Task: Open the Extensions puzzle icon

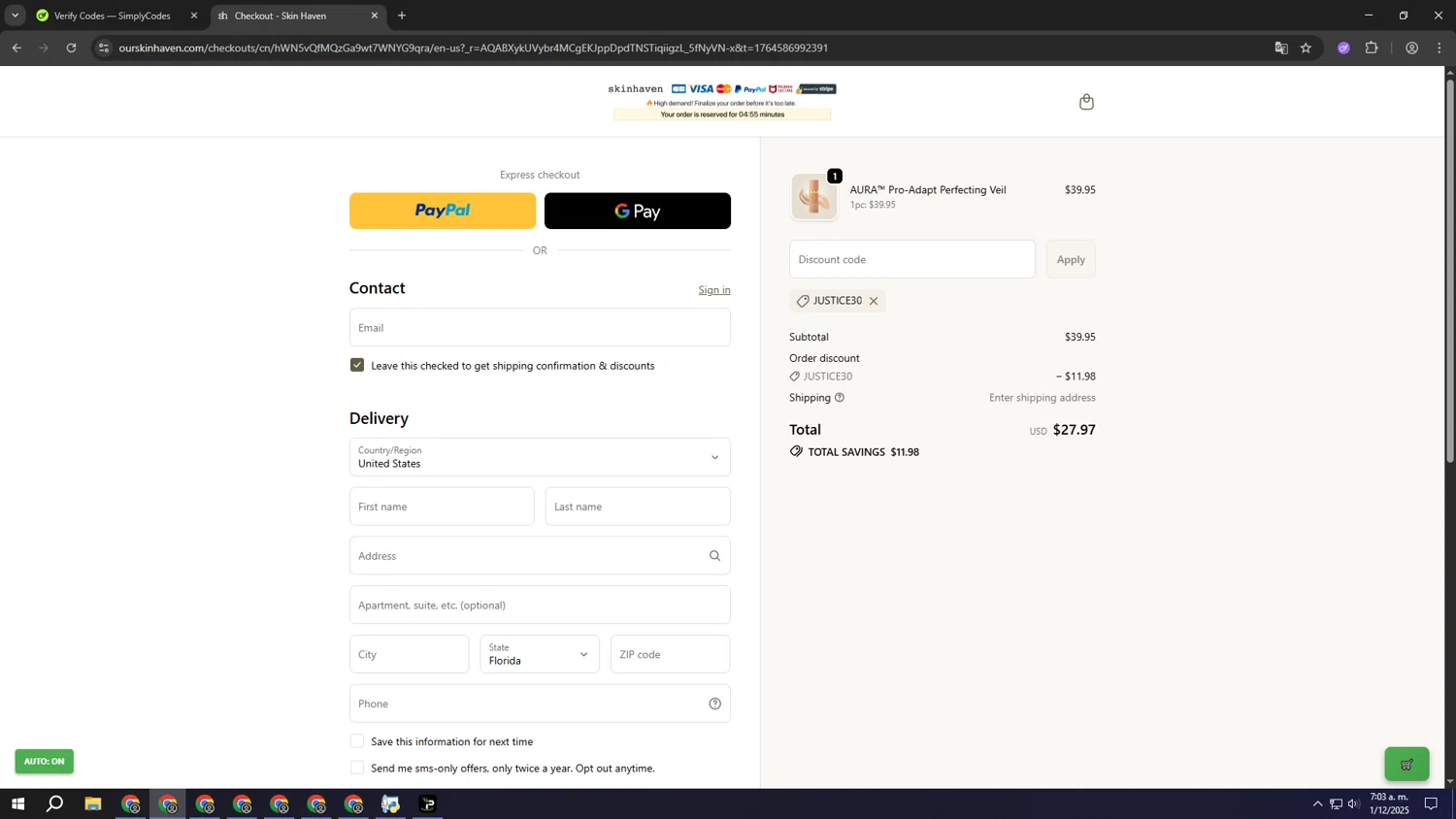Action: point(1372,48)
